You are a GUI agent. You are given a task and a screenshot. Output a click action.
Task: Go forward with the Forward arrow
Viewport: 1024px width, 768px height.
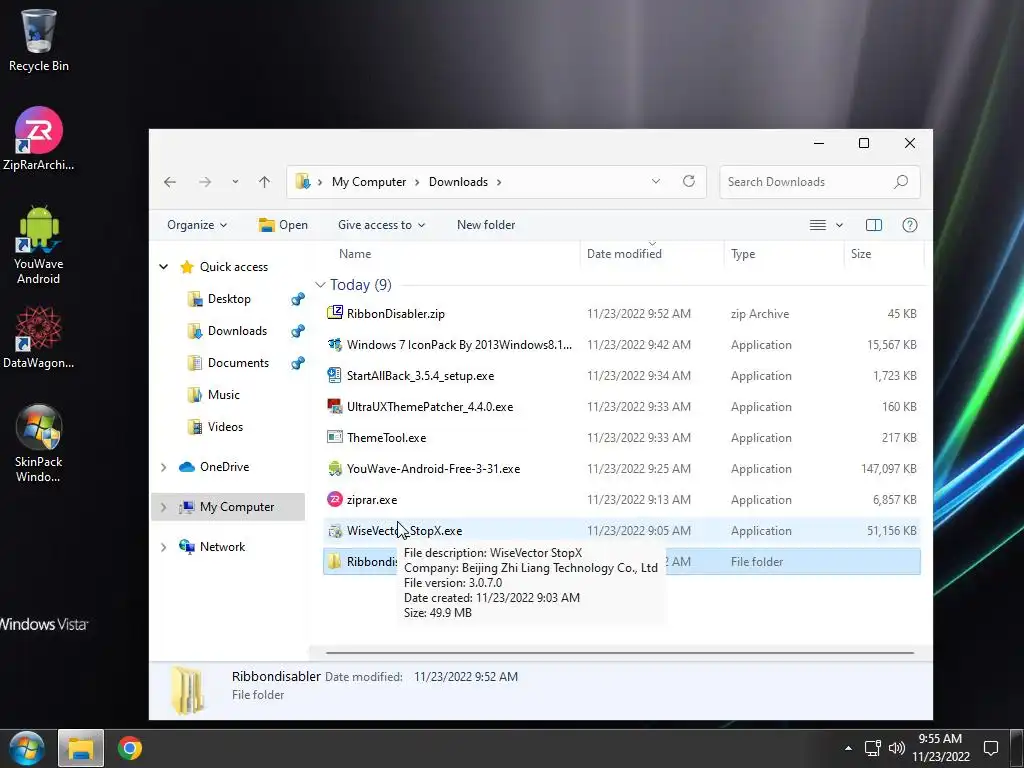pyautogui.click(x=205, y=182)
